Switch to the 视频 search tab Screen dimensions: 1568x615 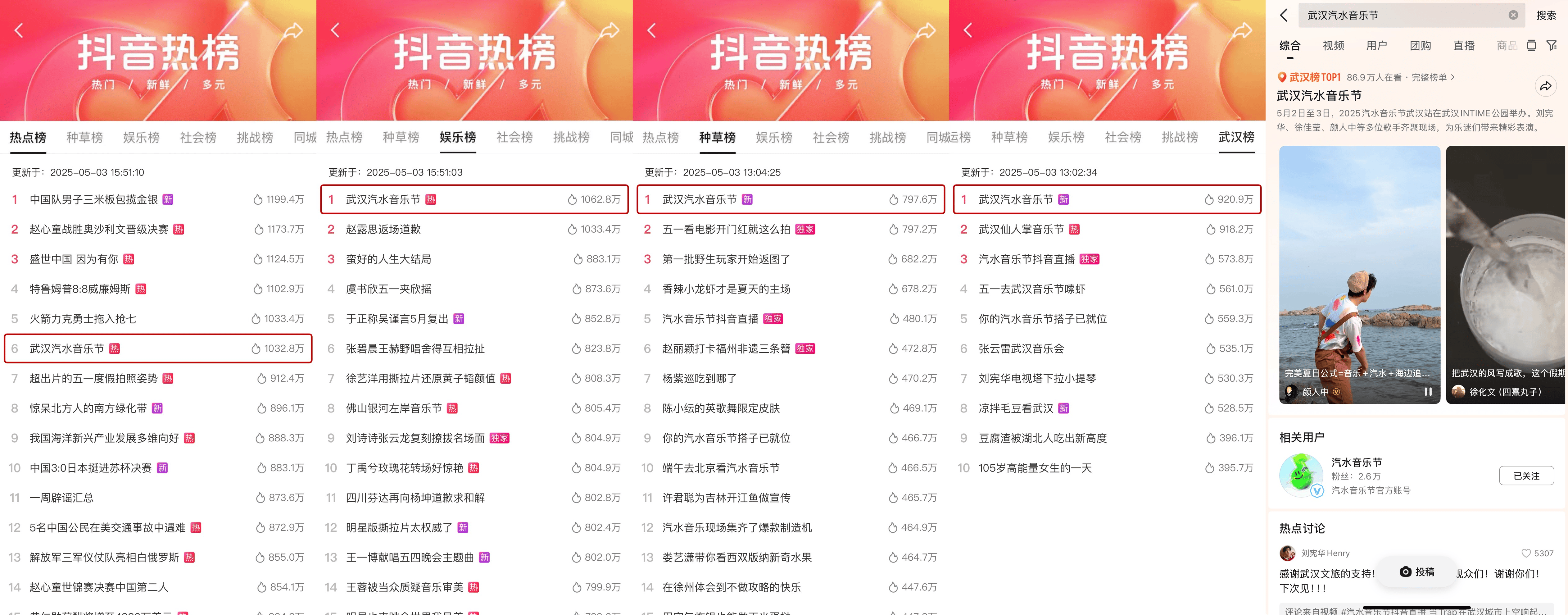(x=1333, y=46)
